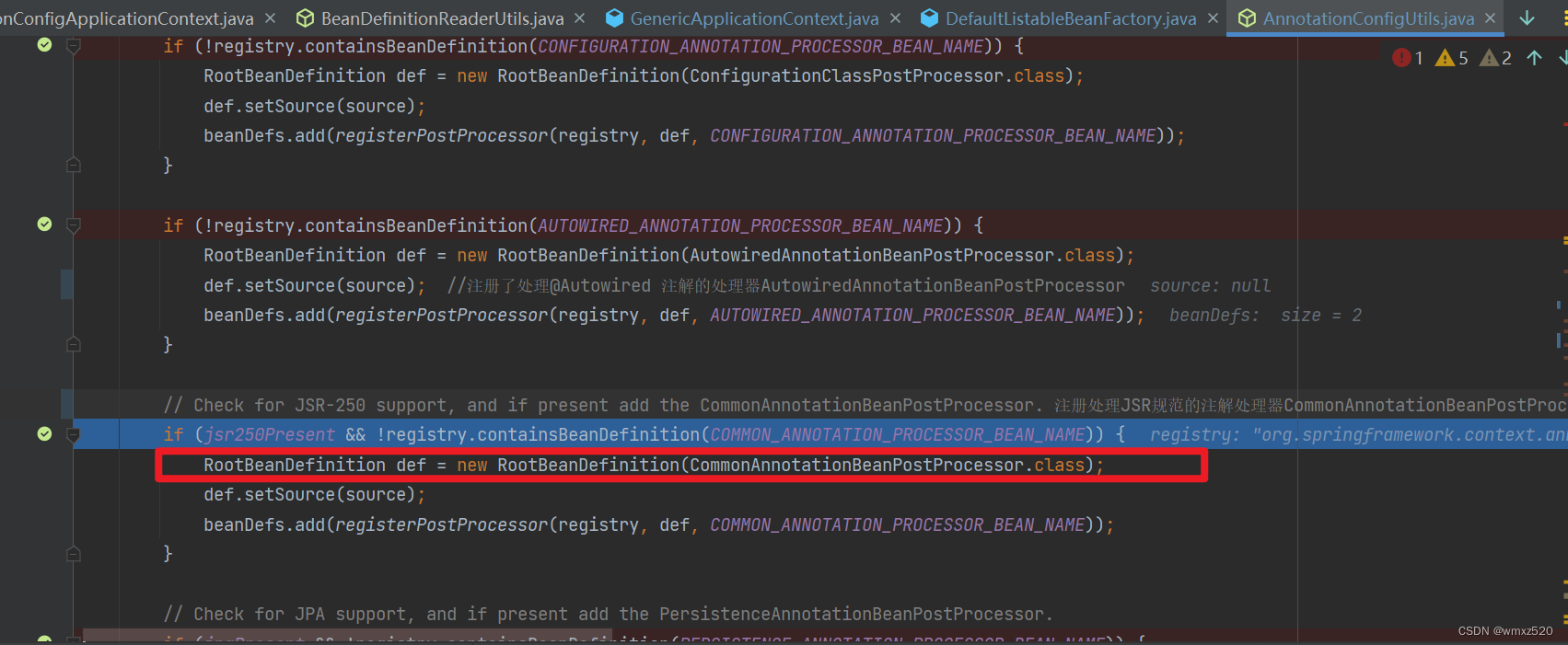
Task: Close the GenericApplicationContext.java tab
Action: point(895,18)
